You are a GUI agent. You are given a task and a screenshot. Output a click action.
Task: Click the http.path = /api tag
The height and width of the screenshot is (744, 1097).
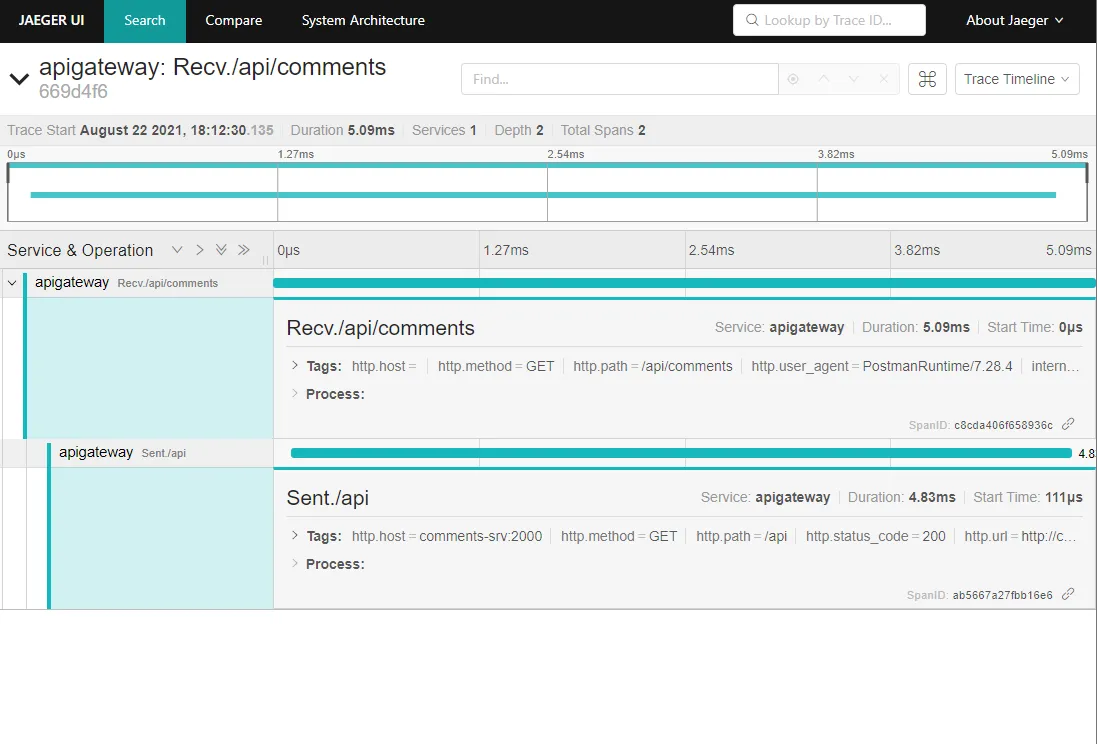742,536
